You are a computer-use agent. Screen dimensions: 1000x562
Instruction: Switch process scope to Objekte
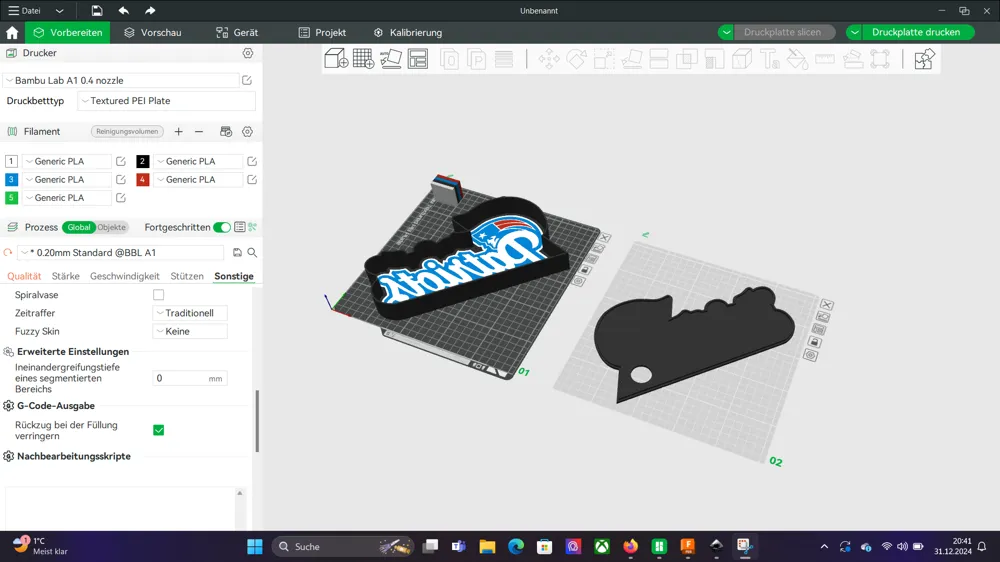[112, 227]
